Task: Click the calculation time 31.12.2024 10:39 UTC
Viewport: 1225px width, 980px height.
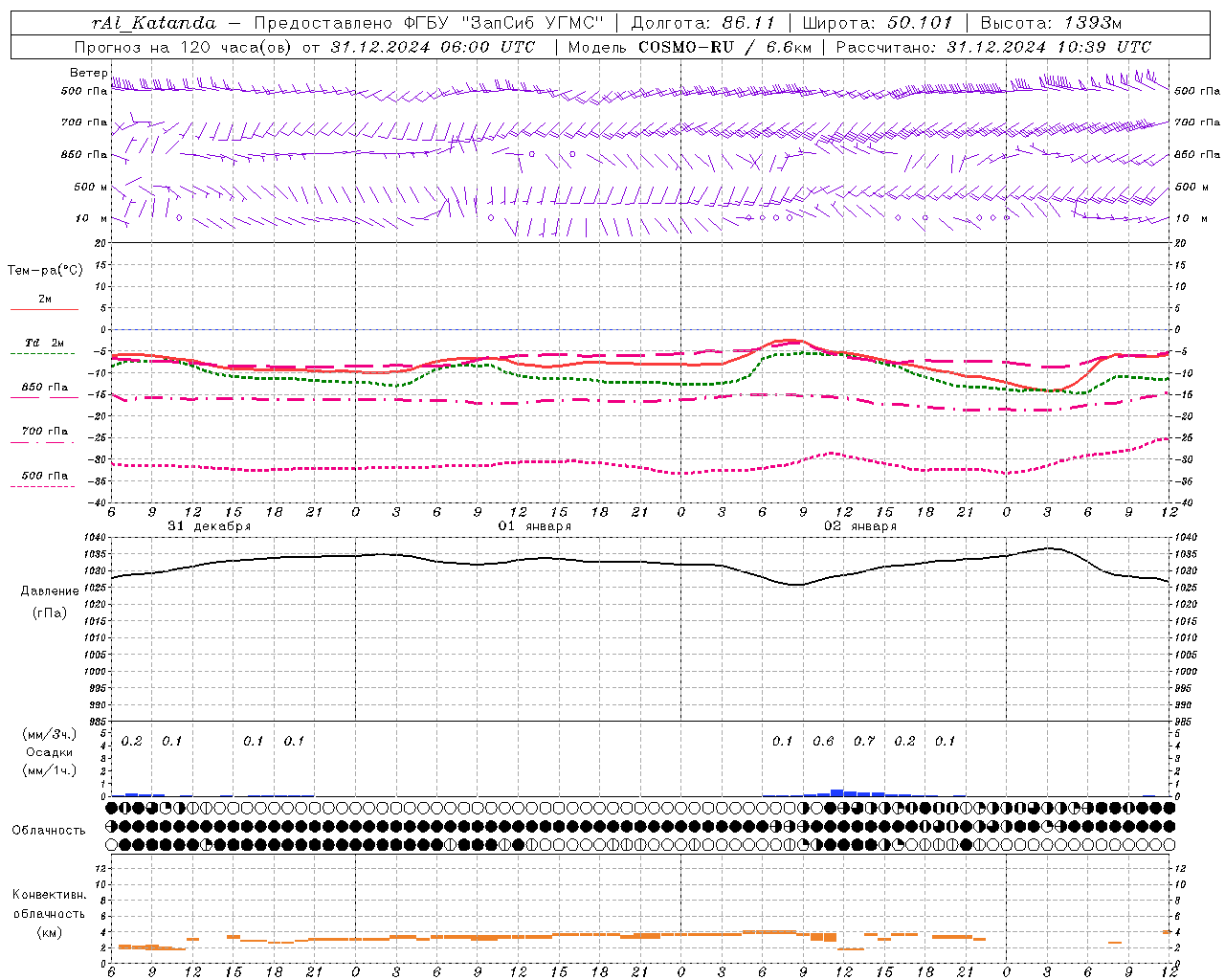Action: point(1049,47)
